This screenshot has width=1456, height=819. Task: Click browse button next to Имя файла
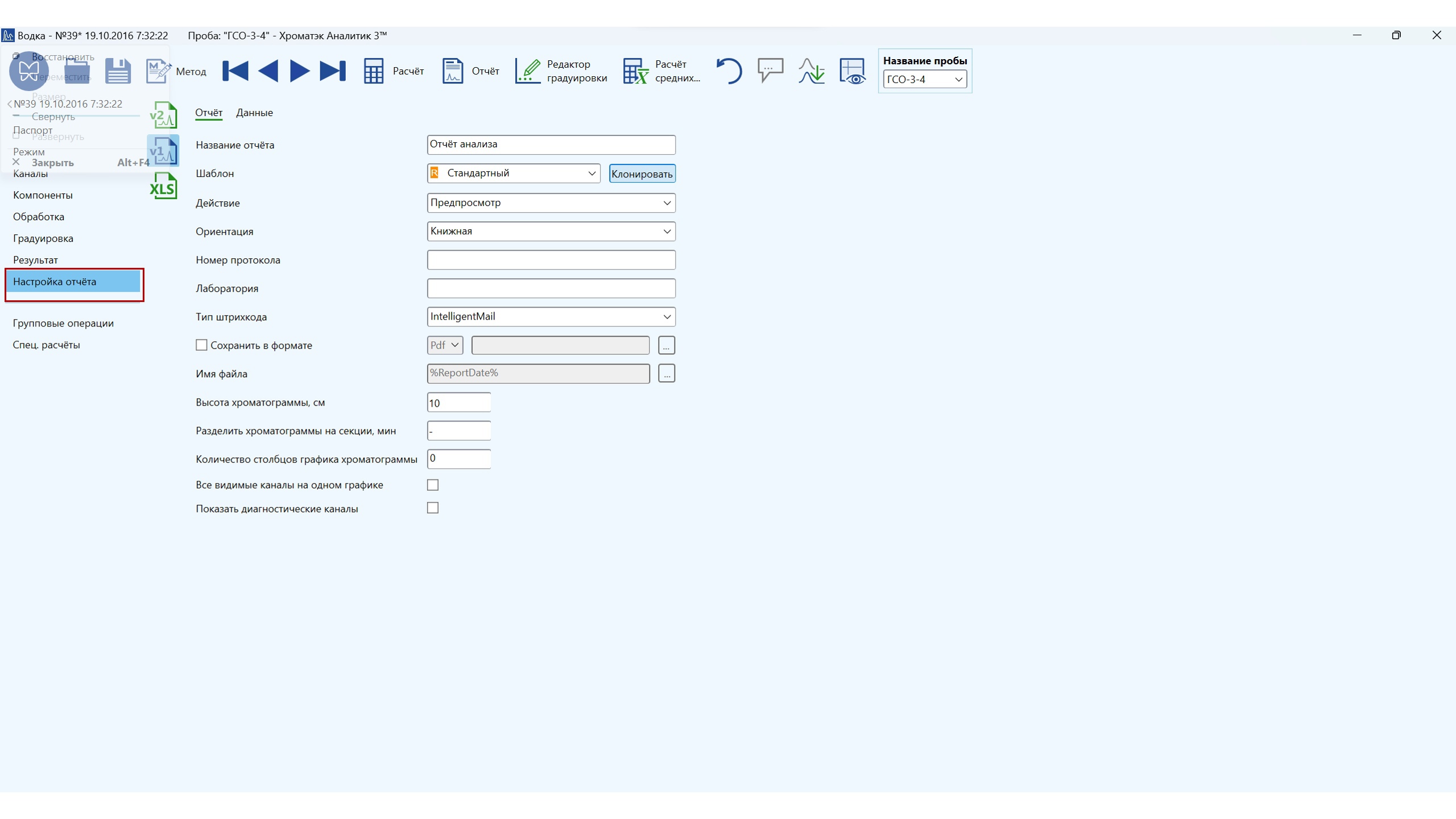pyautogui.click(x=666, y=374)
